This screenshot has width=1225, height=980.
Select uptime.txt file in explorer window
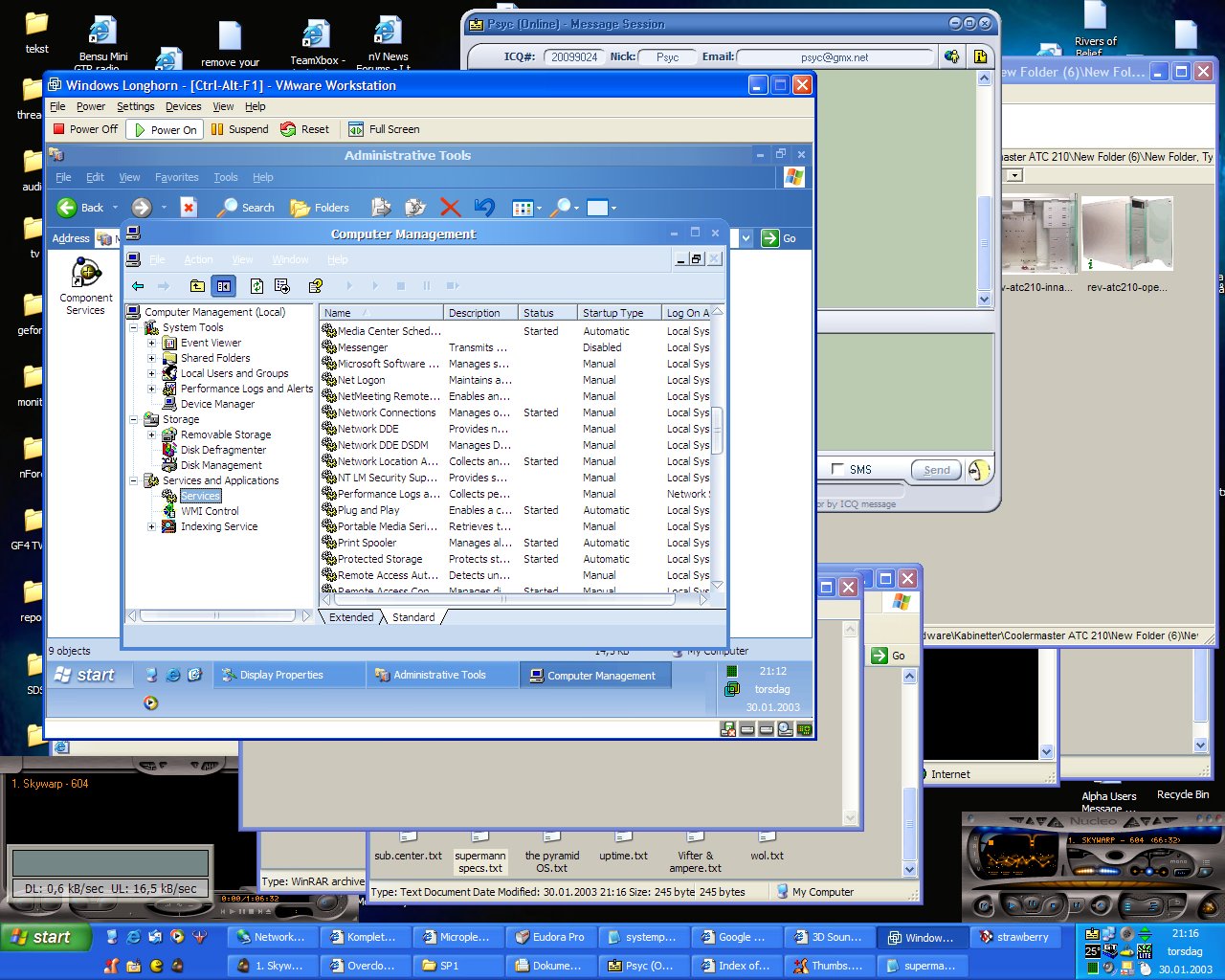pos(623,849)
